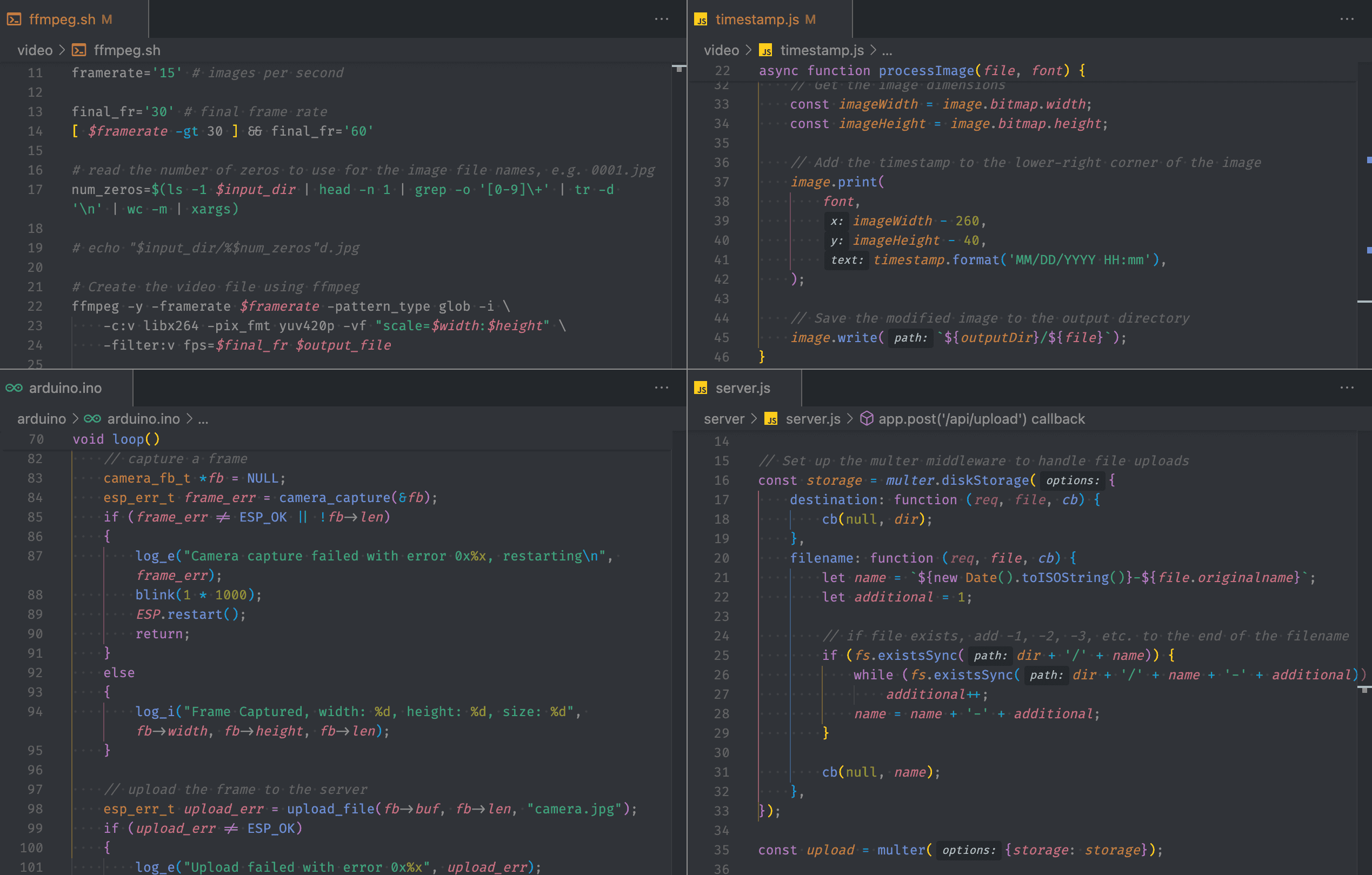Click the 'arduino' folder breadcrumb
1372x875 pixels.
pos(42,419)
